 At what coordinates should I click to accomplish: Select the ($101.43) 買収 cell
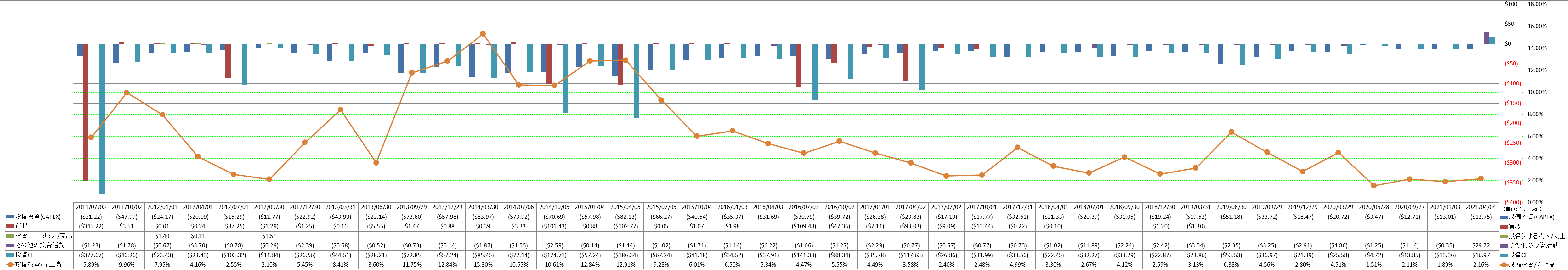(555, 226)
